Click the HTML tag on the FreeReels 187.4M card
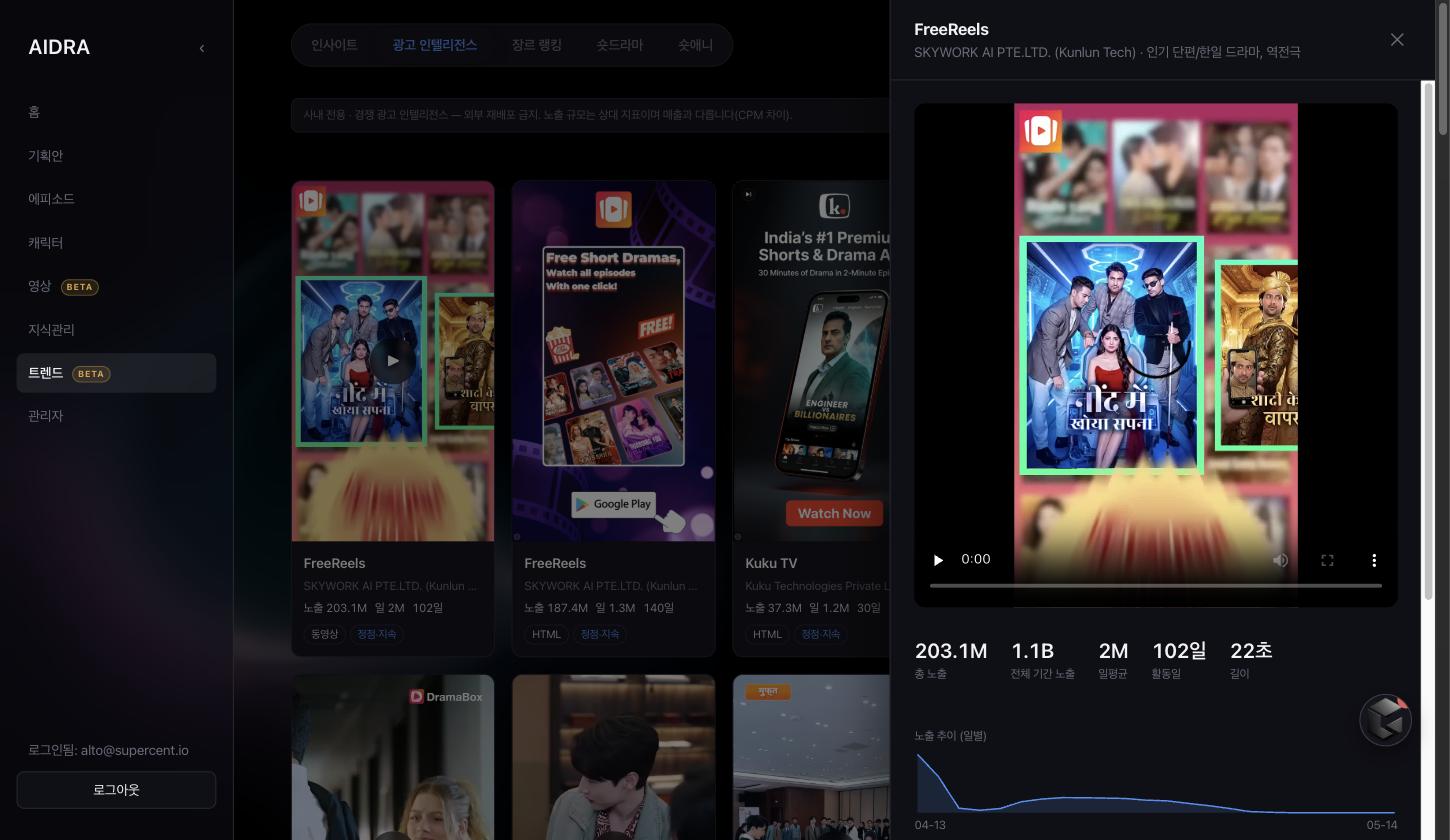The height and width of the screenshot is (840, 1450). [546, 634]
